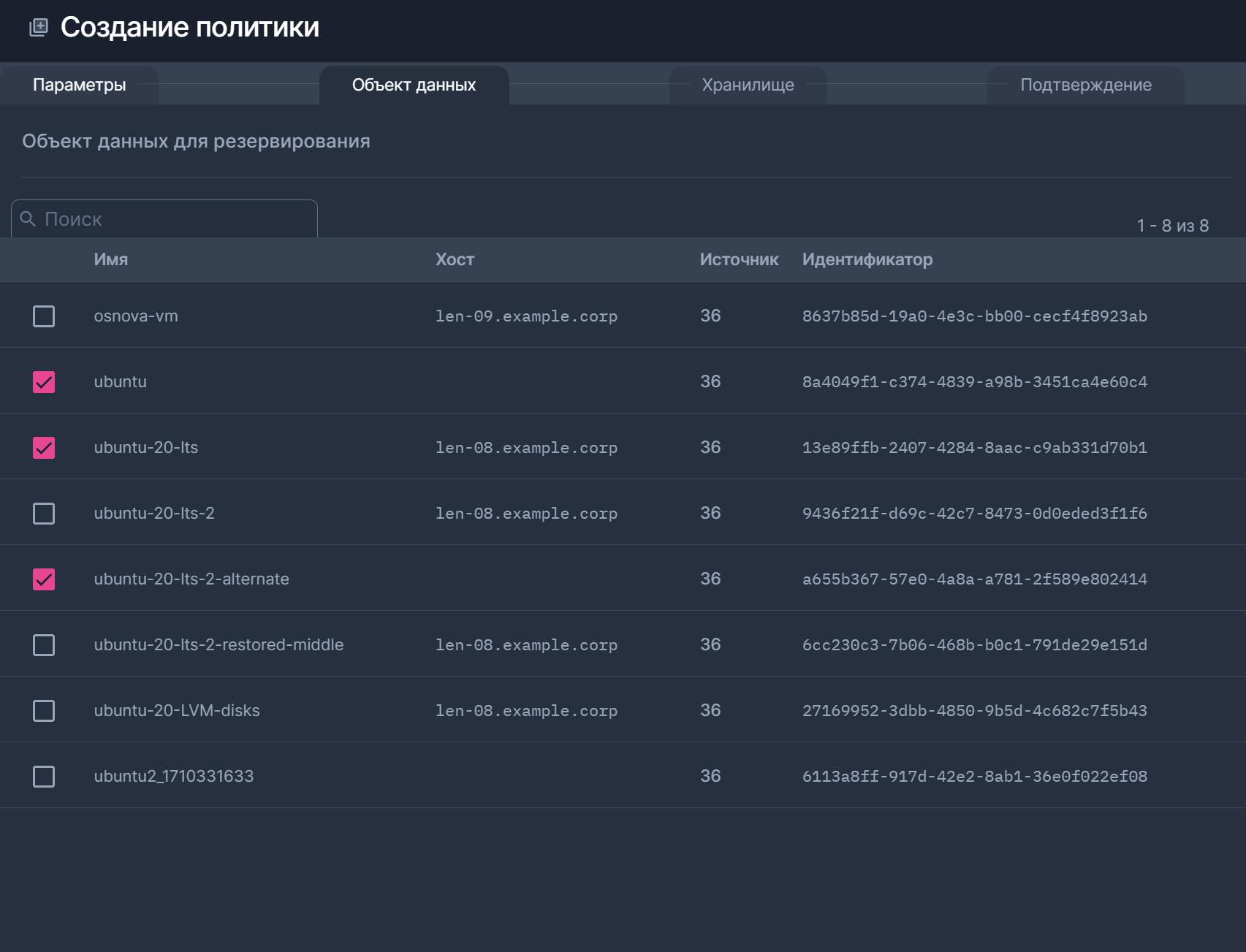Select the ubuntu-20-lts-2 checkbox

[44, 514]
